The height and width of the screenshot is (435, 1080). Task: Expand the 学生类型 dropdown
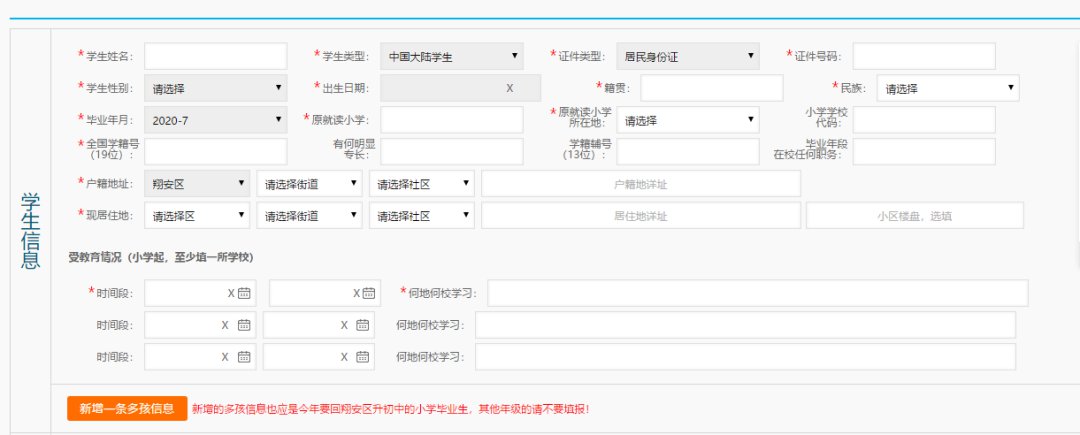click(451, 56)
